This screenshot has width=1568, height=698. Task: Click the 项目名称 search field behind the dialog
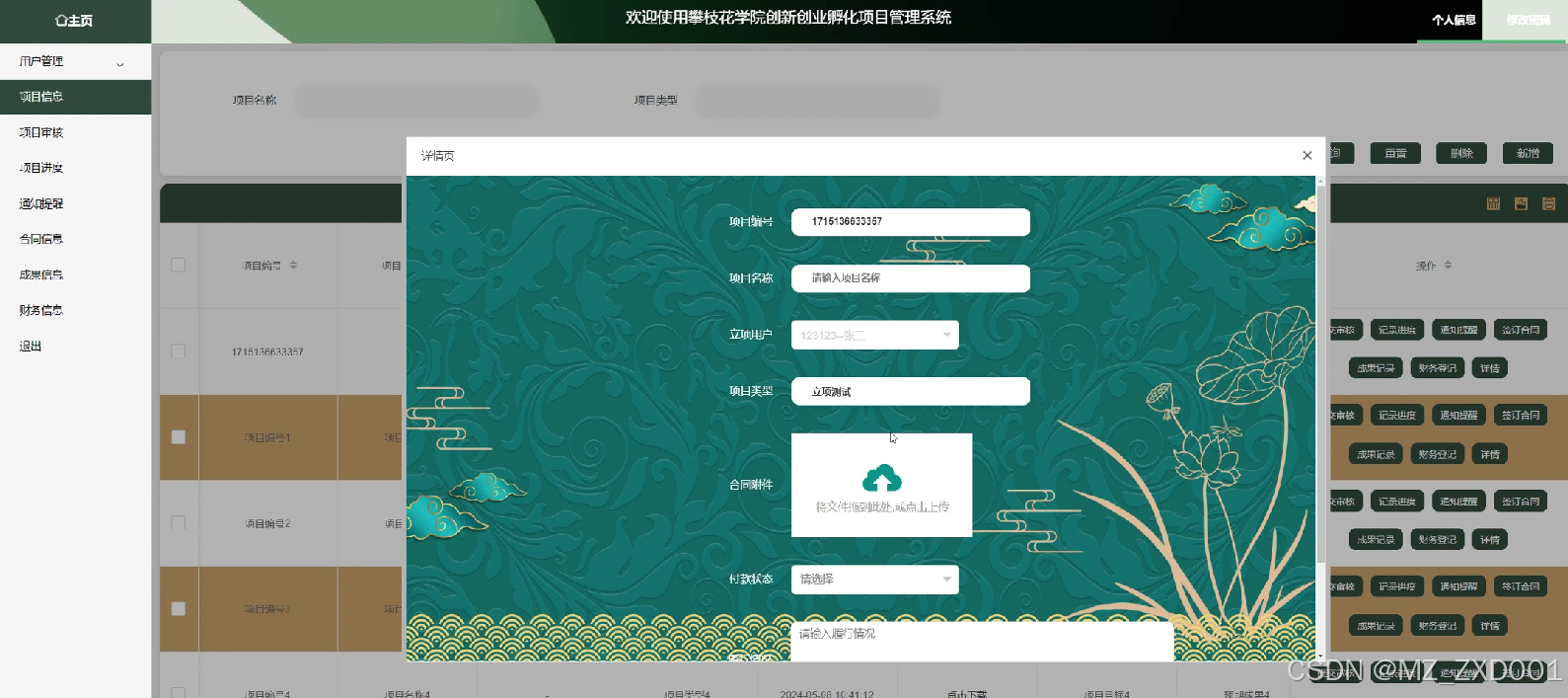(416, 101)
